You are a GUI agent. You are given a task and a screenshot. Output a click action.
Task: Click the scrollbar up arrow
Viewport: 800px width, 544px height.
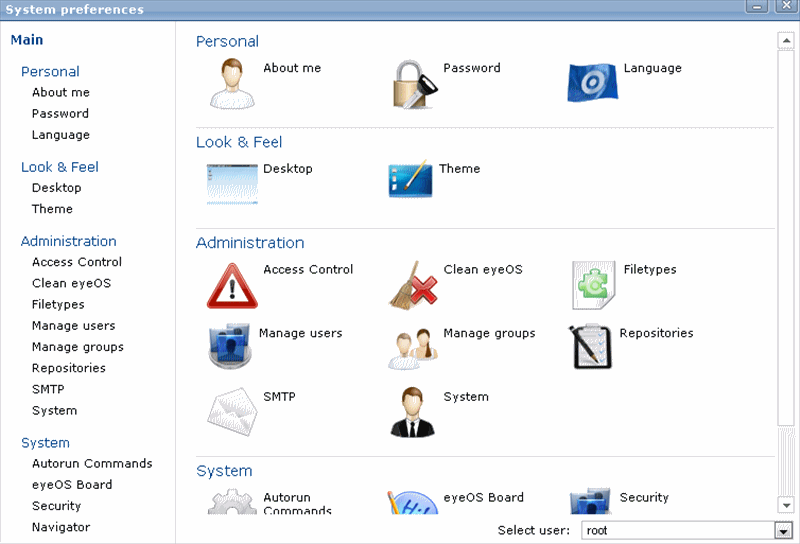point(786,41)
